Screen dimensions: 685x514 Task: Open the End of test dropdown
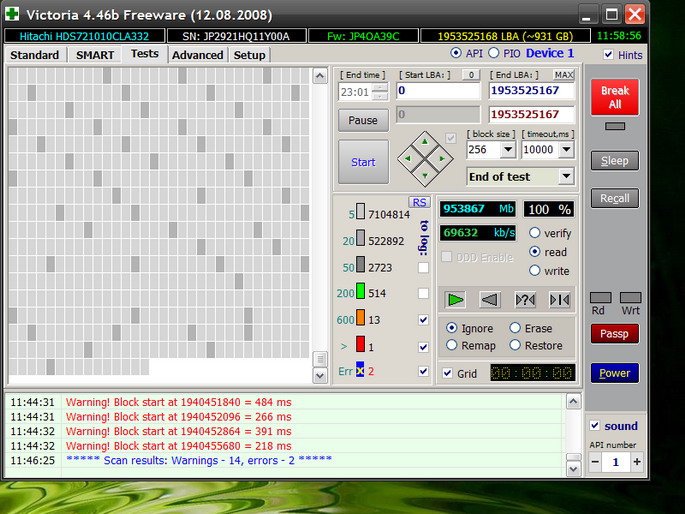pos(567,176)
